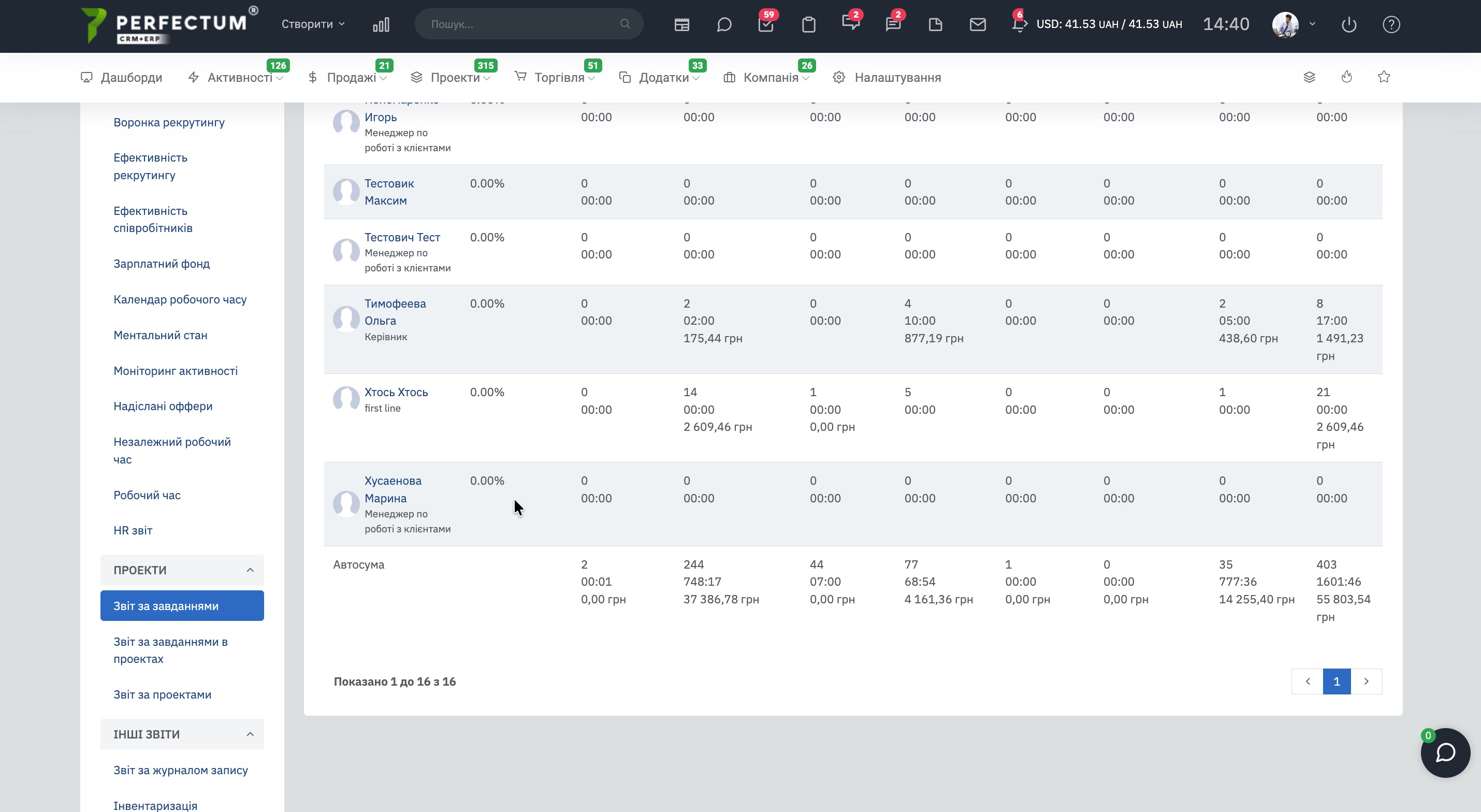Open the statistics bar chart icon
Image resolution: width=1481 pixels, height=812 pixels.
click(381, 25)
